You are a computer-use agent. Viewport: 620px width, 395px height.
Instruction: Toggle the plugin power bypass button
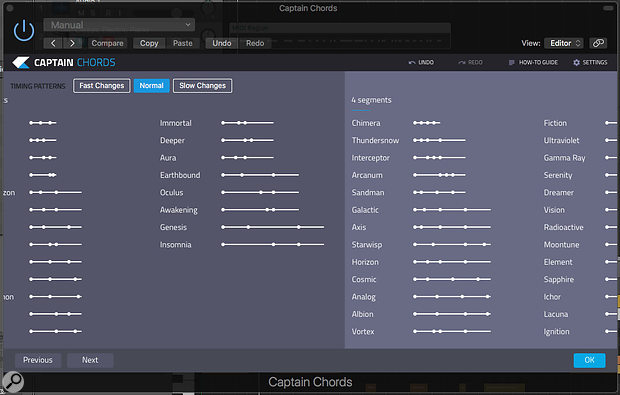coord(24,30)
